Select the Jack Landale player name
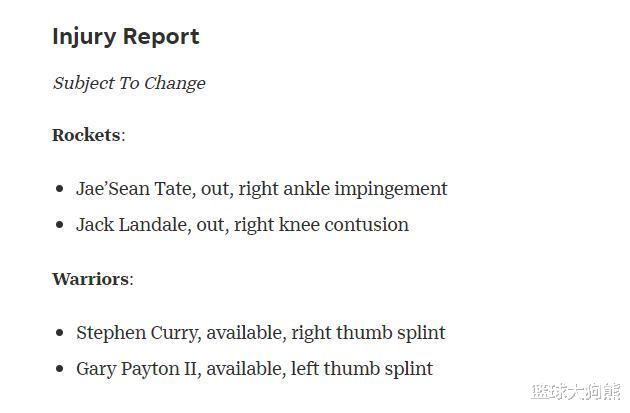The height and width of the screenshot is (413, 630). click(x=132, y=225)
